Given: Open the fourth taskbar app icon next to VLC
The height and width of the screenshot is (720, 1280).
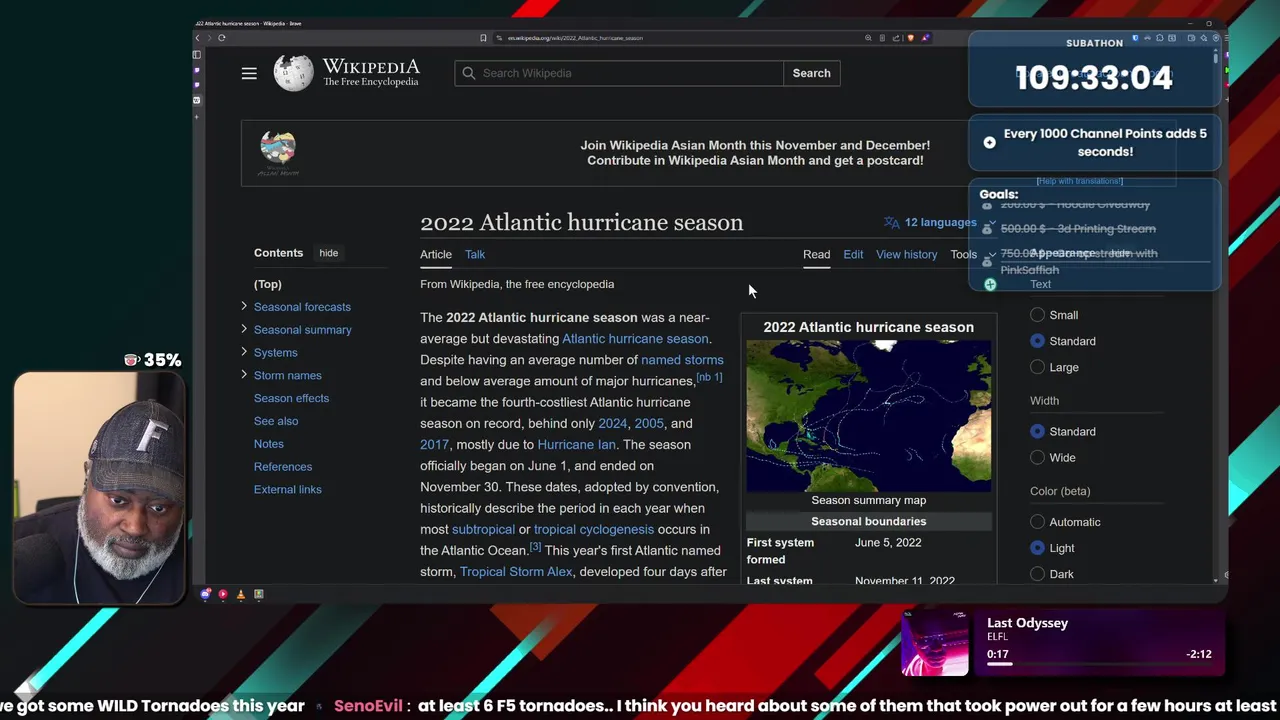Looking at the screenshot, I should tap(258, 594).
